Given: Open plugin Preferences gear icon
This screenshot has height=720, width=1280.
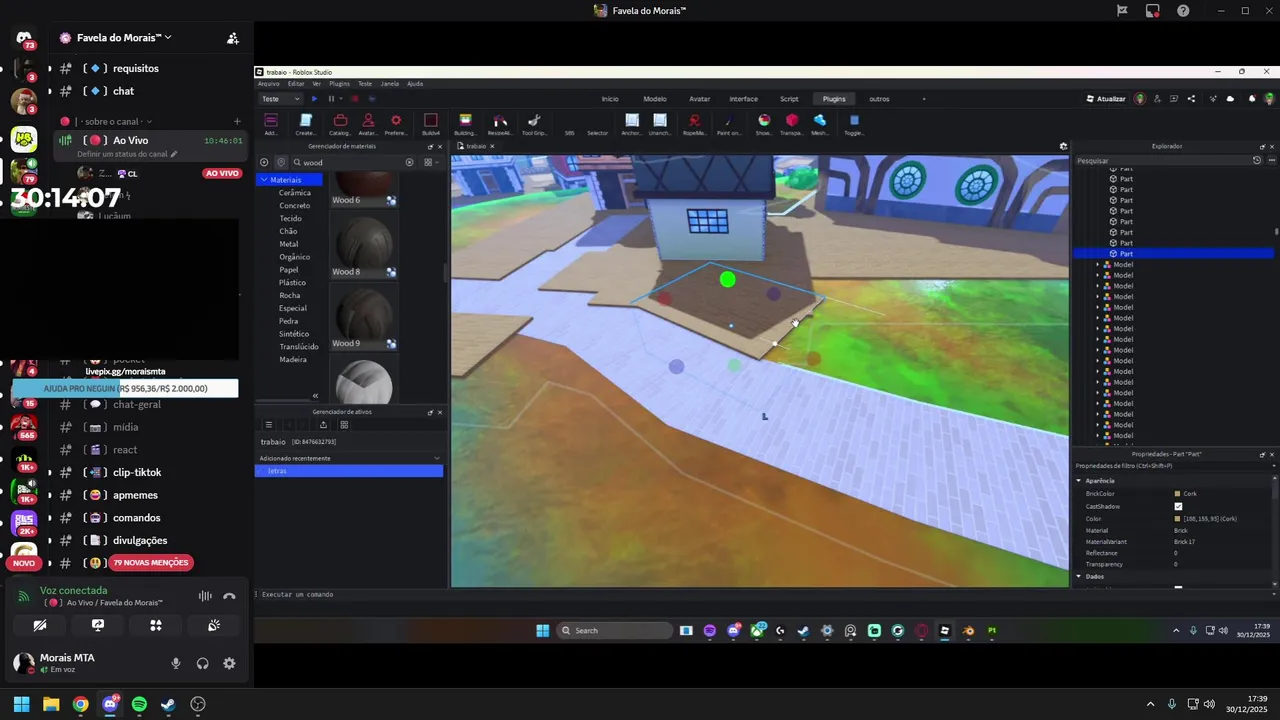Looking at the screenshot, I should (x=396, y=121).
